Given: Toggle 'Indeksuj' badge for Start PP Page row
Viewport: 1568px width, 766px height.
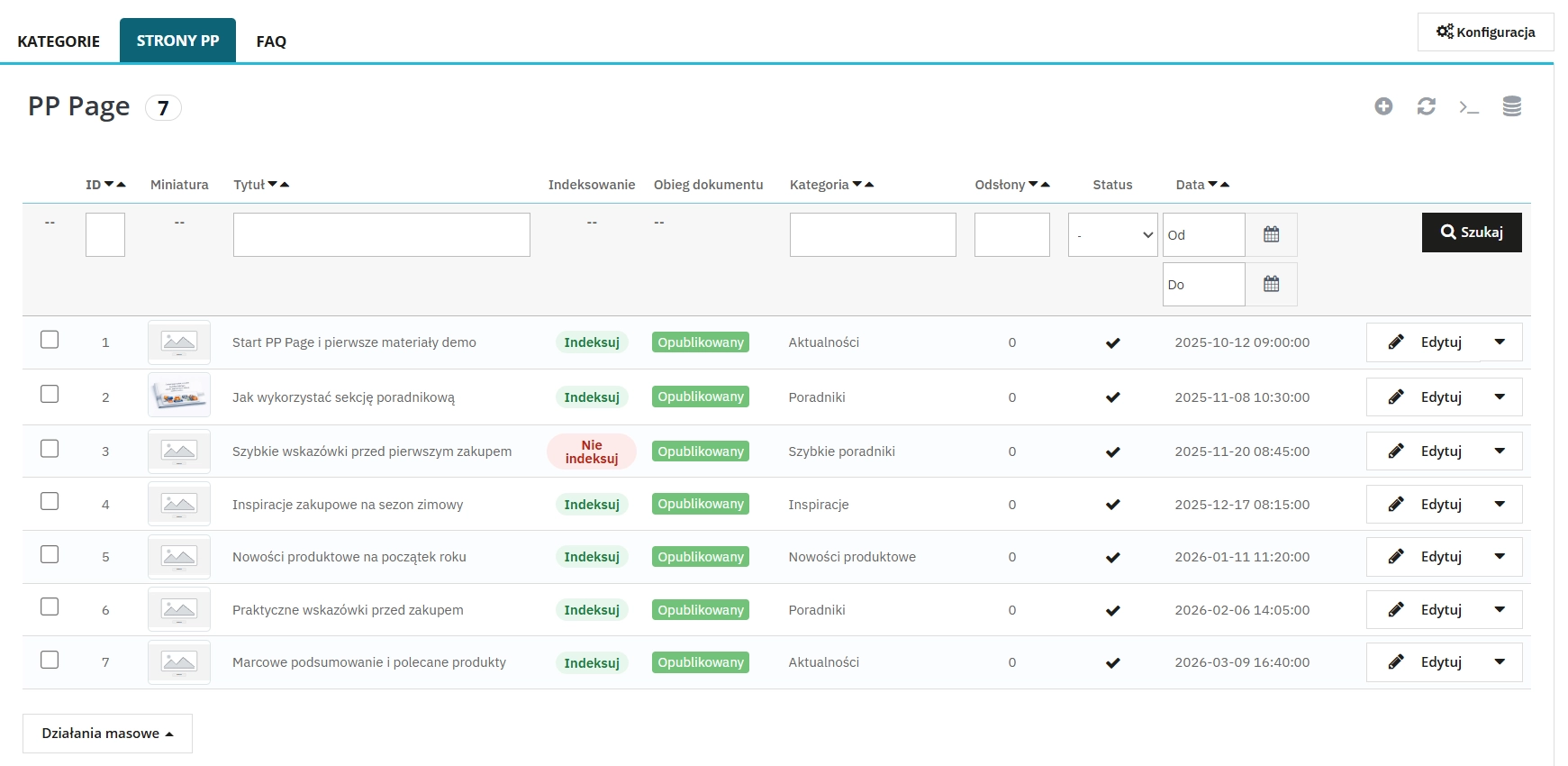Looking at the screenshot, I should click(x=592, y=342).
